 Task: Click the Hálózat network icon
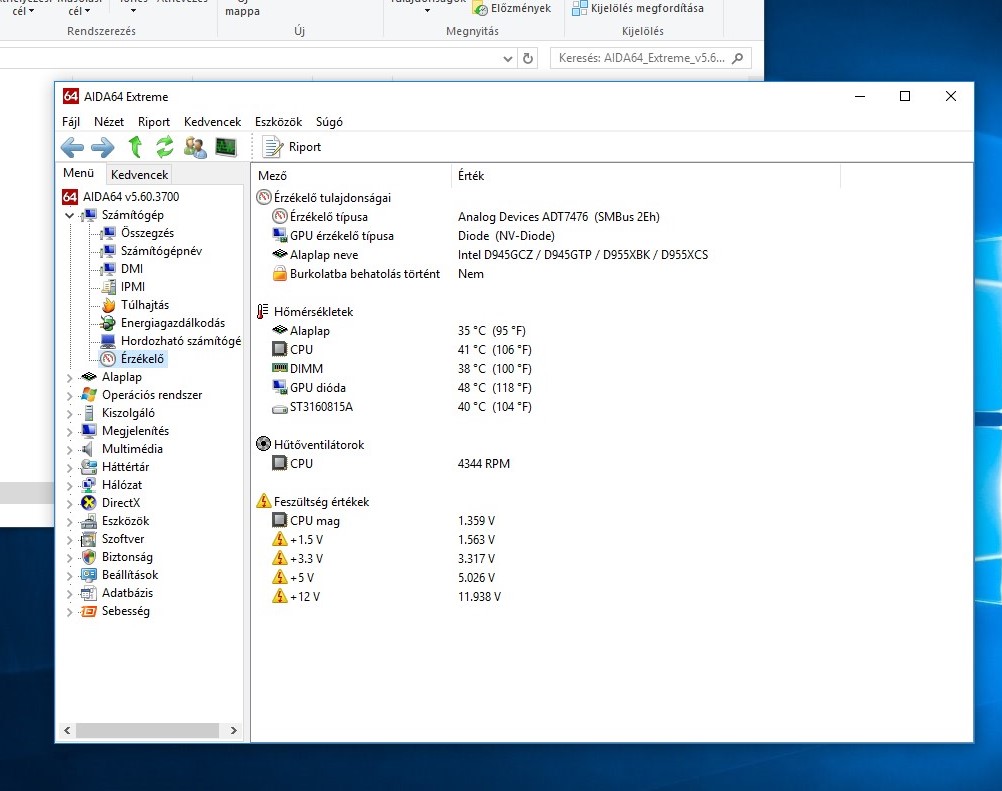point(89,484)
